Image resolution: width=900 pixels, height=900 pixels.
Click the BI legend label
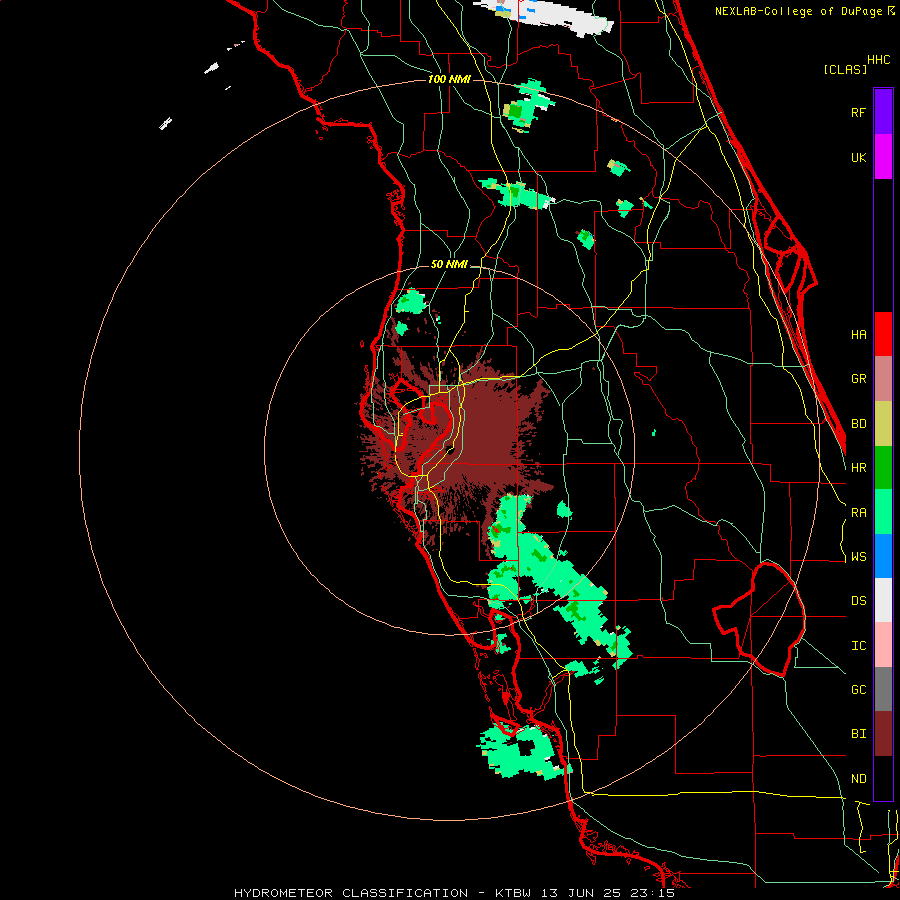(x=858, y=734)
